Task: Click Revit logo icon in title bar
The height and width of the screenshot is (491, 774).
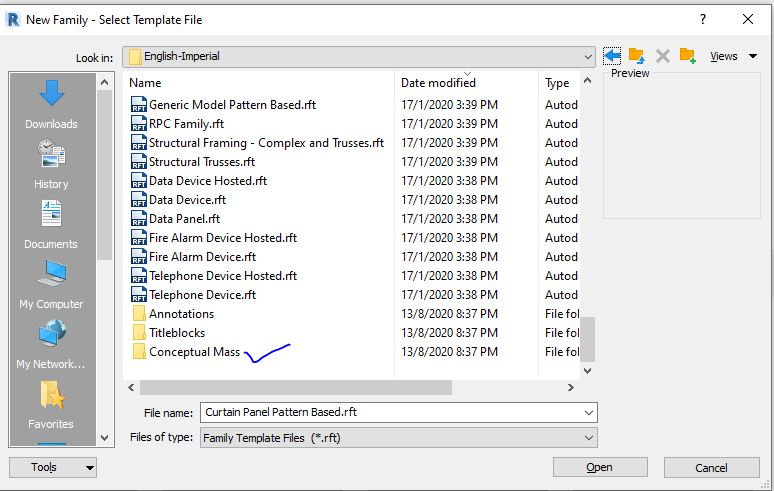Action: 12,20
